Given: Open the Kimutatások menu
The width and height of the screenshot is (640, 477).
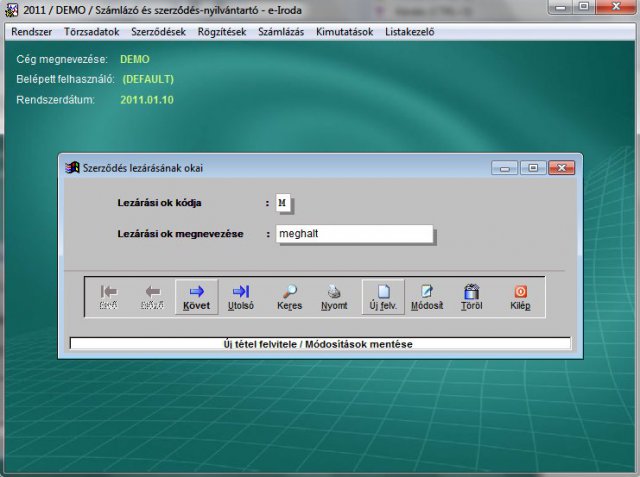Looking at the screenshot, I should click(x=343, y=31).
